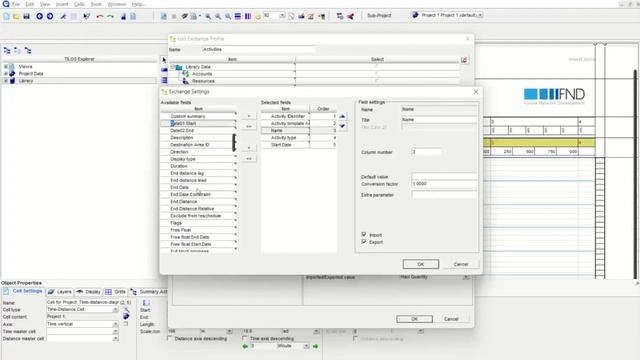Move selected field up with the up arrow
The height and width of the screenshot is (360, 640).
pyautogui.click(x=342, y=116)
